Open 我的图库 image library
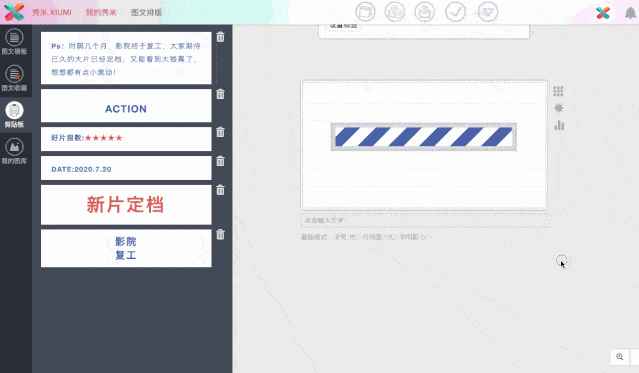Screen dimensions: 639x373 pyautogui.click(x=14, y=151)
